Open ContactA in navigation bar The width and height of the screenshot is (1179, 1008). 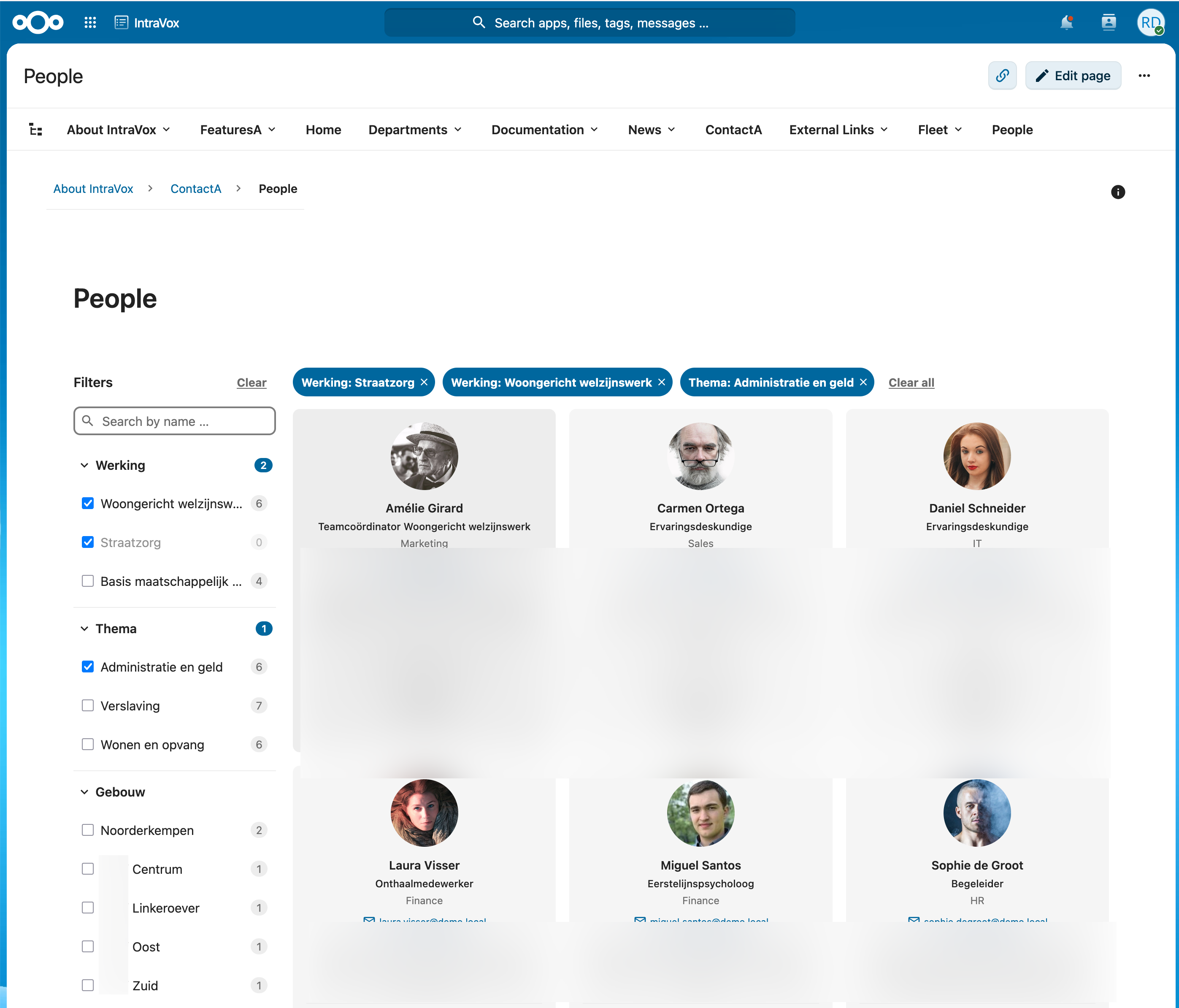tap(733, 130)
